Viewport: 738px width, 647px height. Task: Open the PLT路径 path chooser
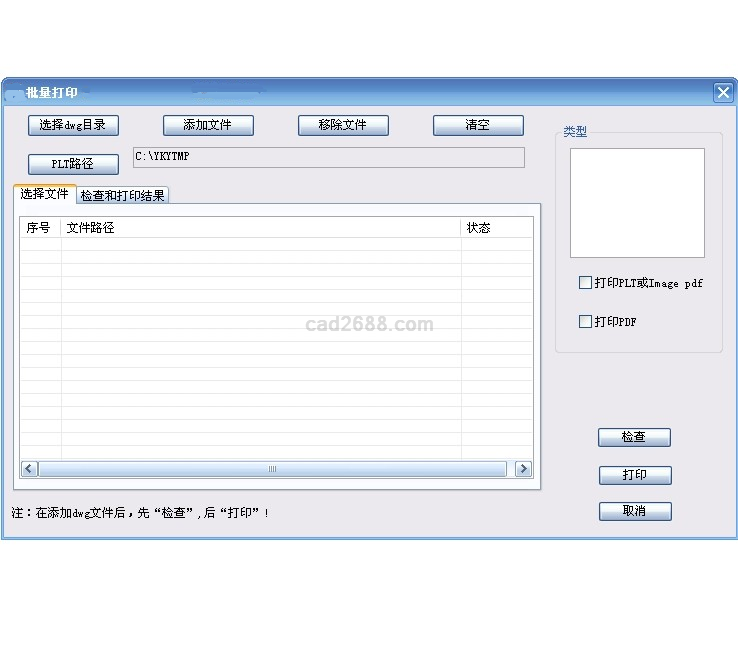[73, 164]
